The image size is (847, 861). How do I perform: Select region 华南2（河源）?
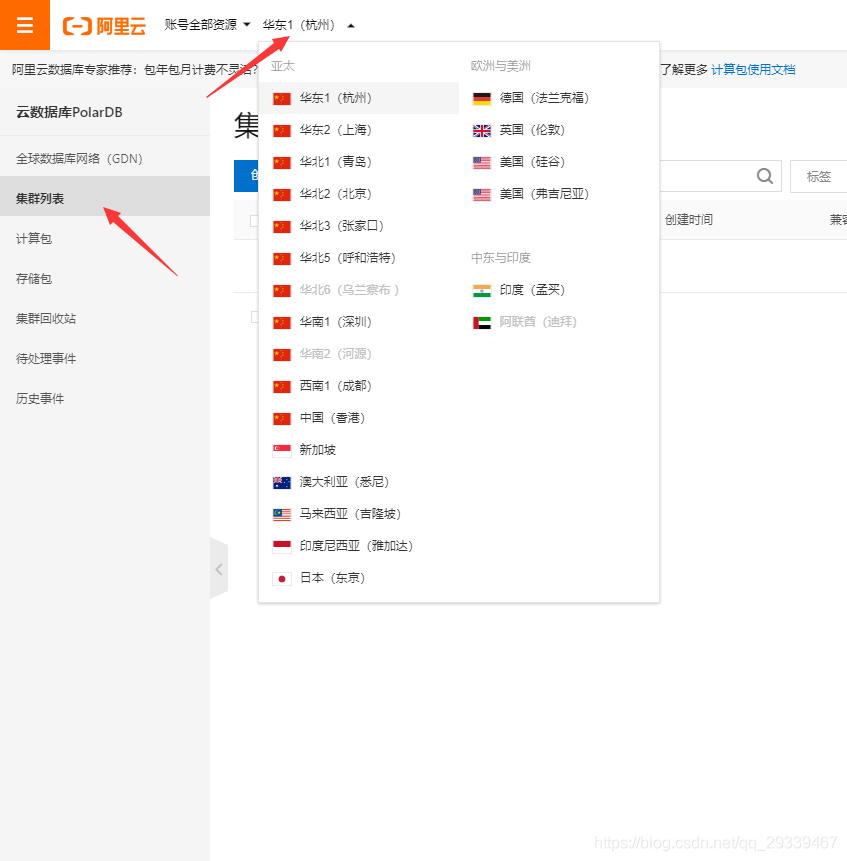[359, 354]
